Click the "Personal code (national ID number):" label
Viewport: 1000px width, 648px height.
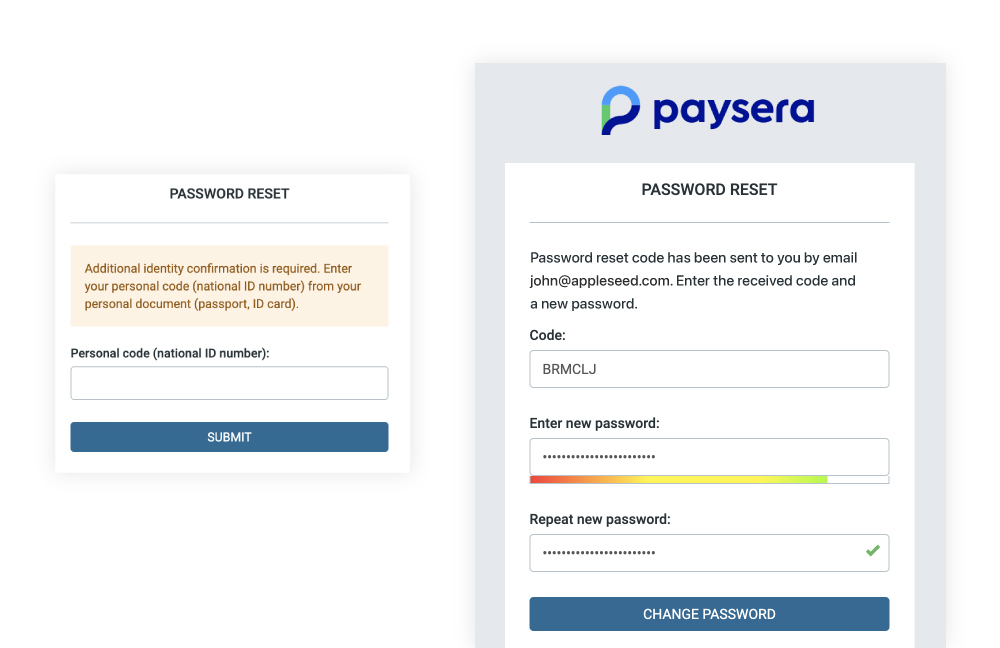[x=170, y=353]
